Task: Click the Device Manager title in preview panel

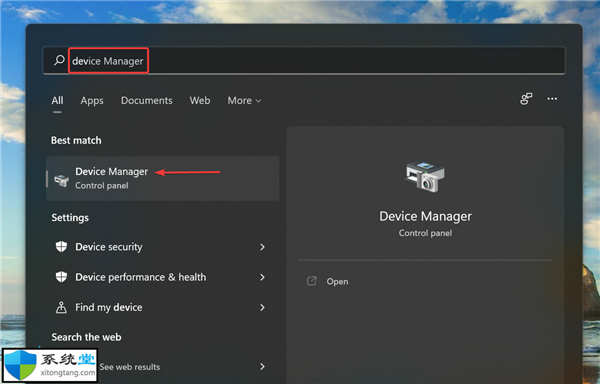Action: (425, 216)
